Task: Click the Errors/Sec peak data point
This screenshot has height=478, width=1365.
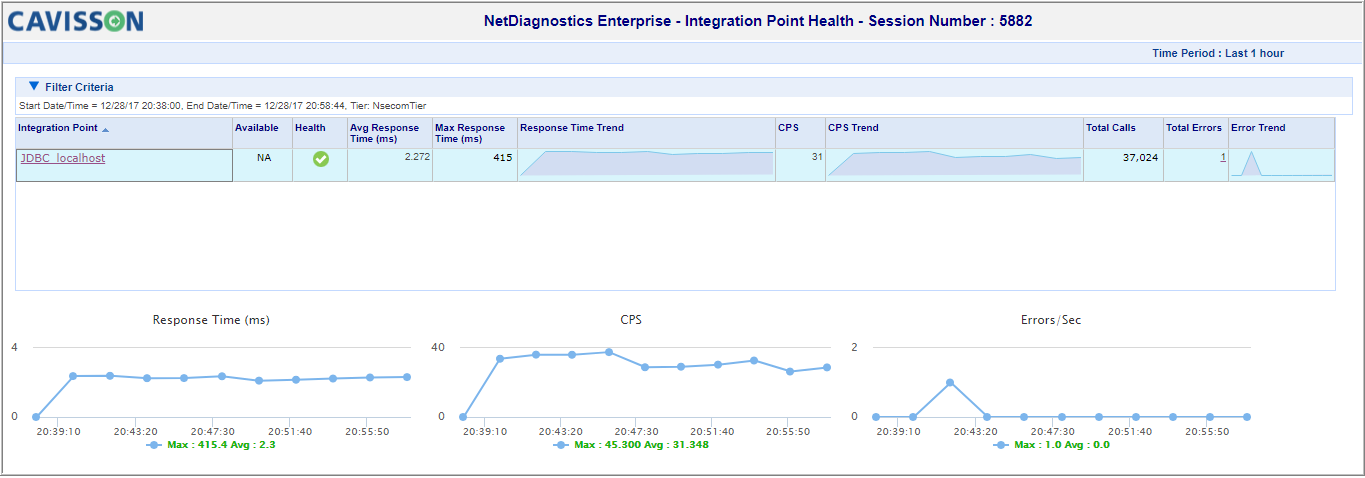Action: pos(950,382)
